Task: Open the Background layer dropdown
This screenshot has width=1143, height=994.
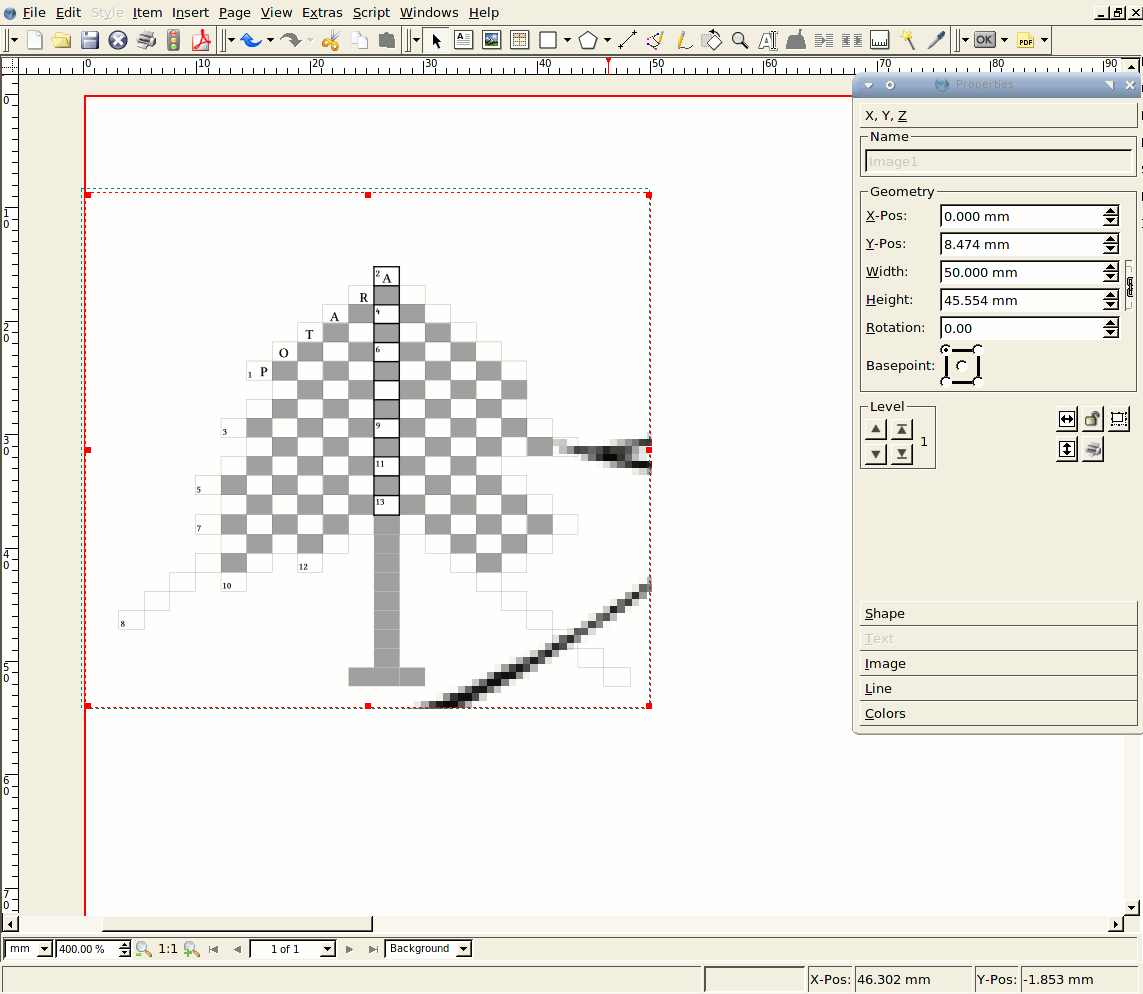Action: 428,949
